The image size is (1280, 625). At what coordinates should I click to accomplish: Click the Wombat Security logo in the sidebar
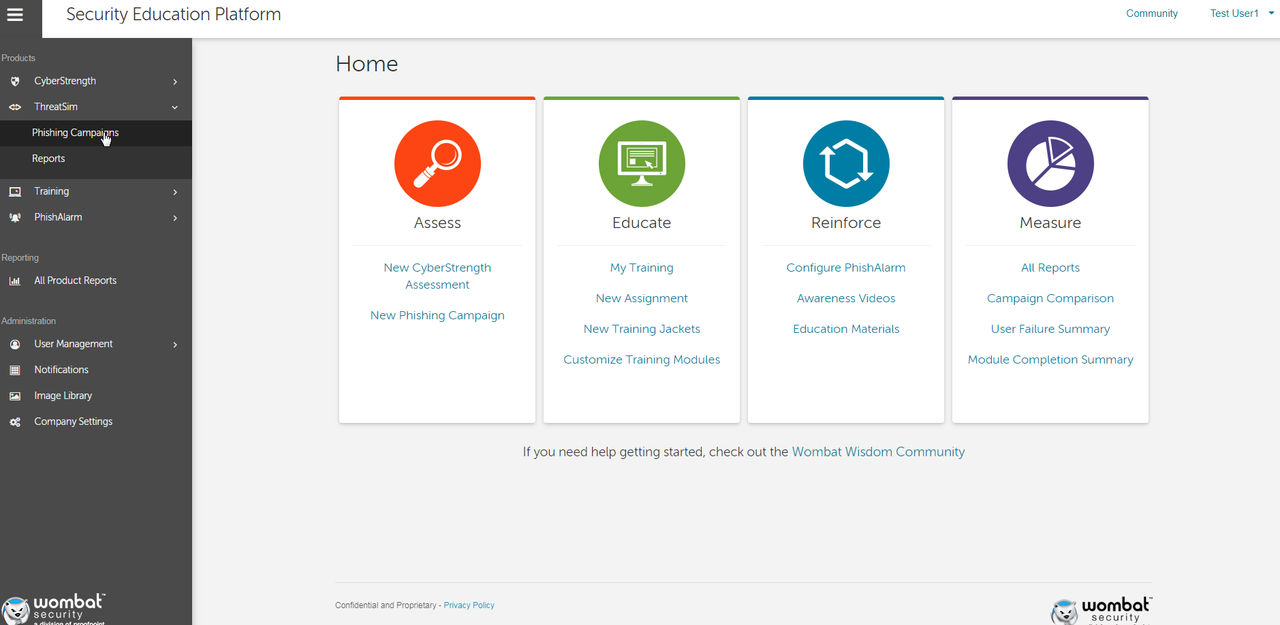pos(55,609)
